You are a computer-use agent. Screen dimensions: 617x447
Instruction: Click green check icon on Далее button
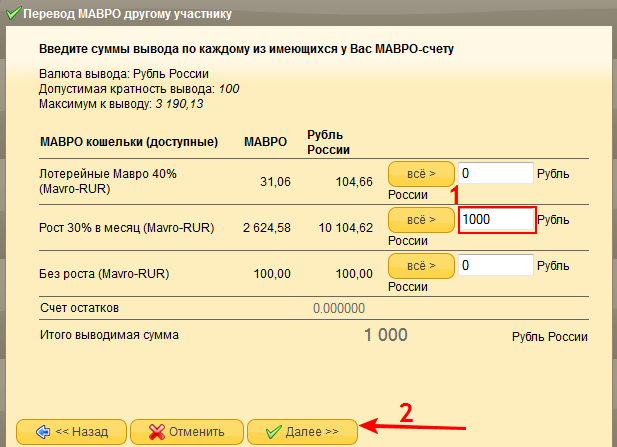pos(273,432)
